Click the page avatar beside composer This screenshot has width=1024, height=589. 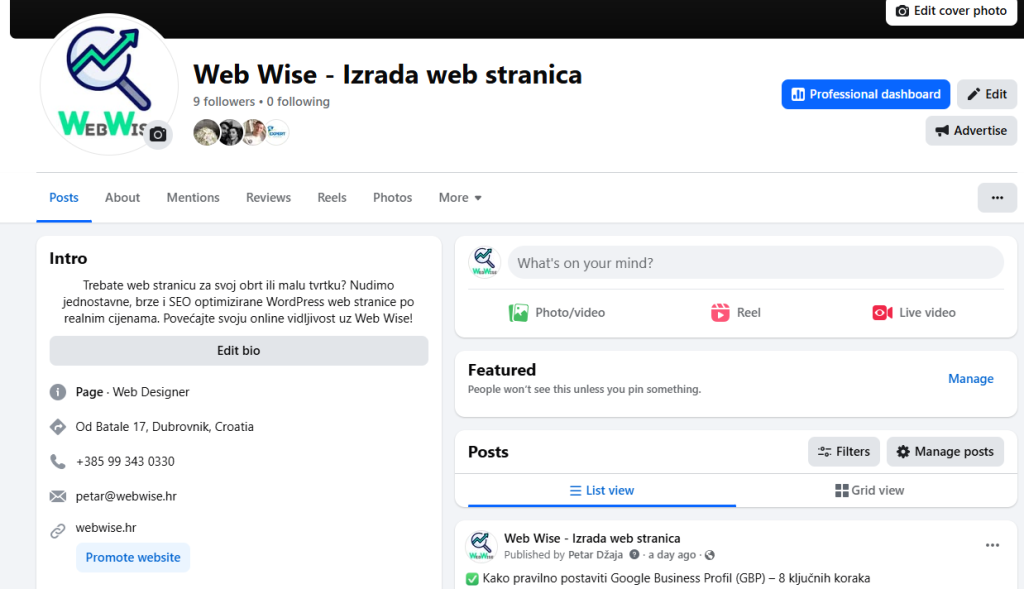pyautogui.click(x=485, y=263)
